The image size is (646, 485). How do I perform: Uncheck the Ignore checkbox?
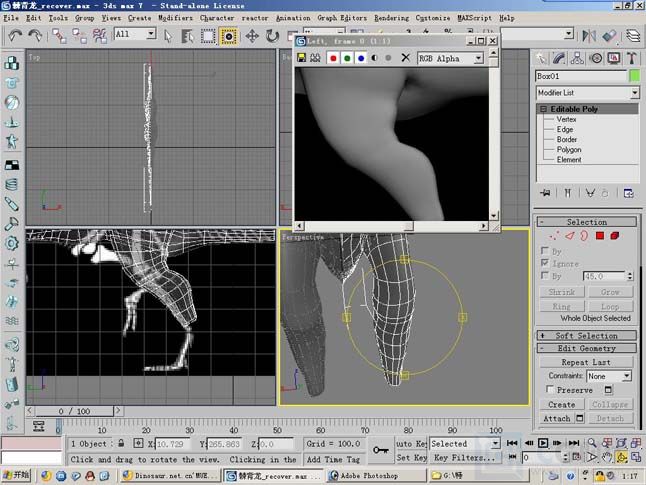pos(545,263)
